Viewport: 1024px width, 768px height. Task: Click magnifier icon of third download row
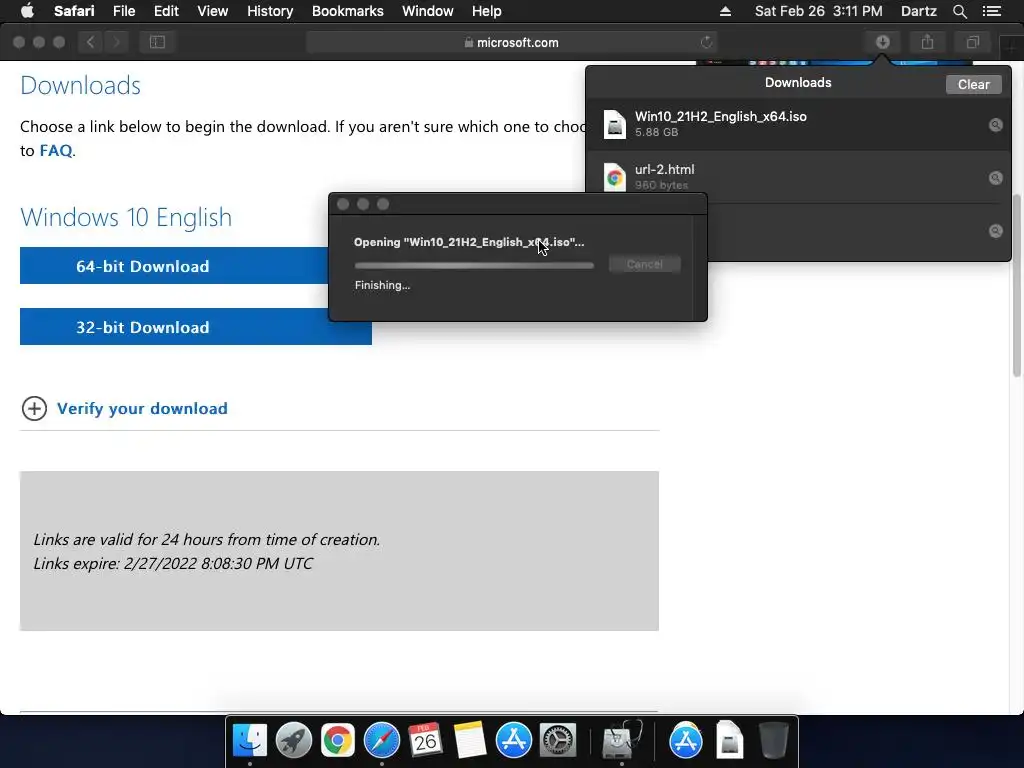tap(995, 231)
